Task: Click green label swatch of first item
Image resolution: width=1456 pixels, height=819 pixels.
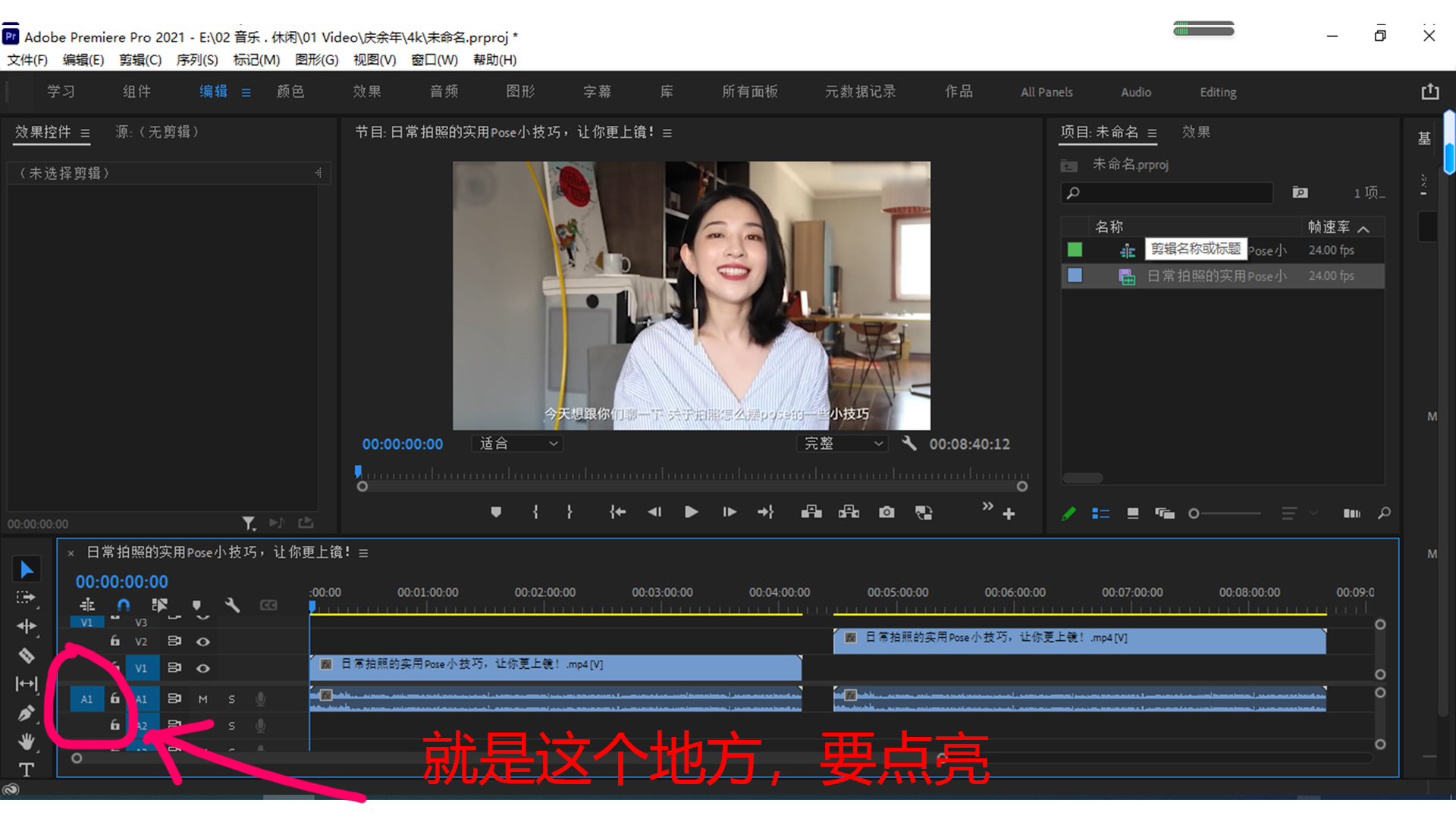Action: (1075, 249)
